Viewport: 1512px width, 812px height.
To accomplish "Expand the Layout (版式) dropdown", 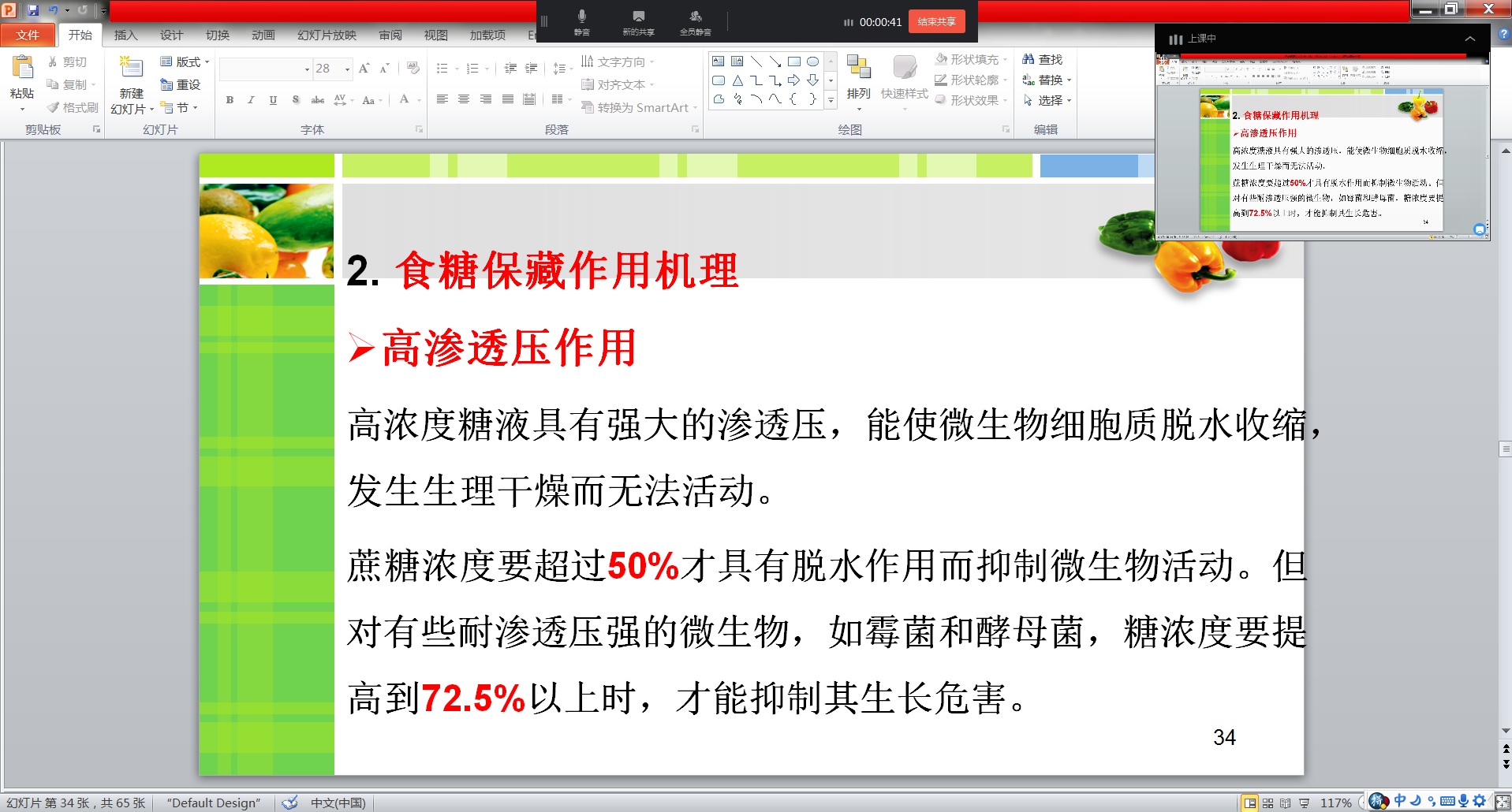I will 186,61.
